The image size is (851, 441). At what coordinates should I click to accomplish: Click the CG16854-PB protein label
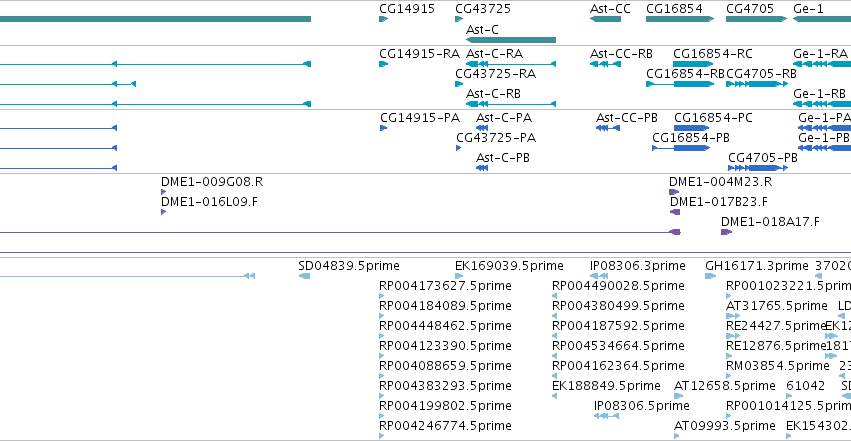691,138
